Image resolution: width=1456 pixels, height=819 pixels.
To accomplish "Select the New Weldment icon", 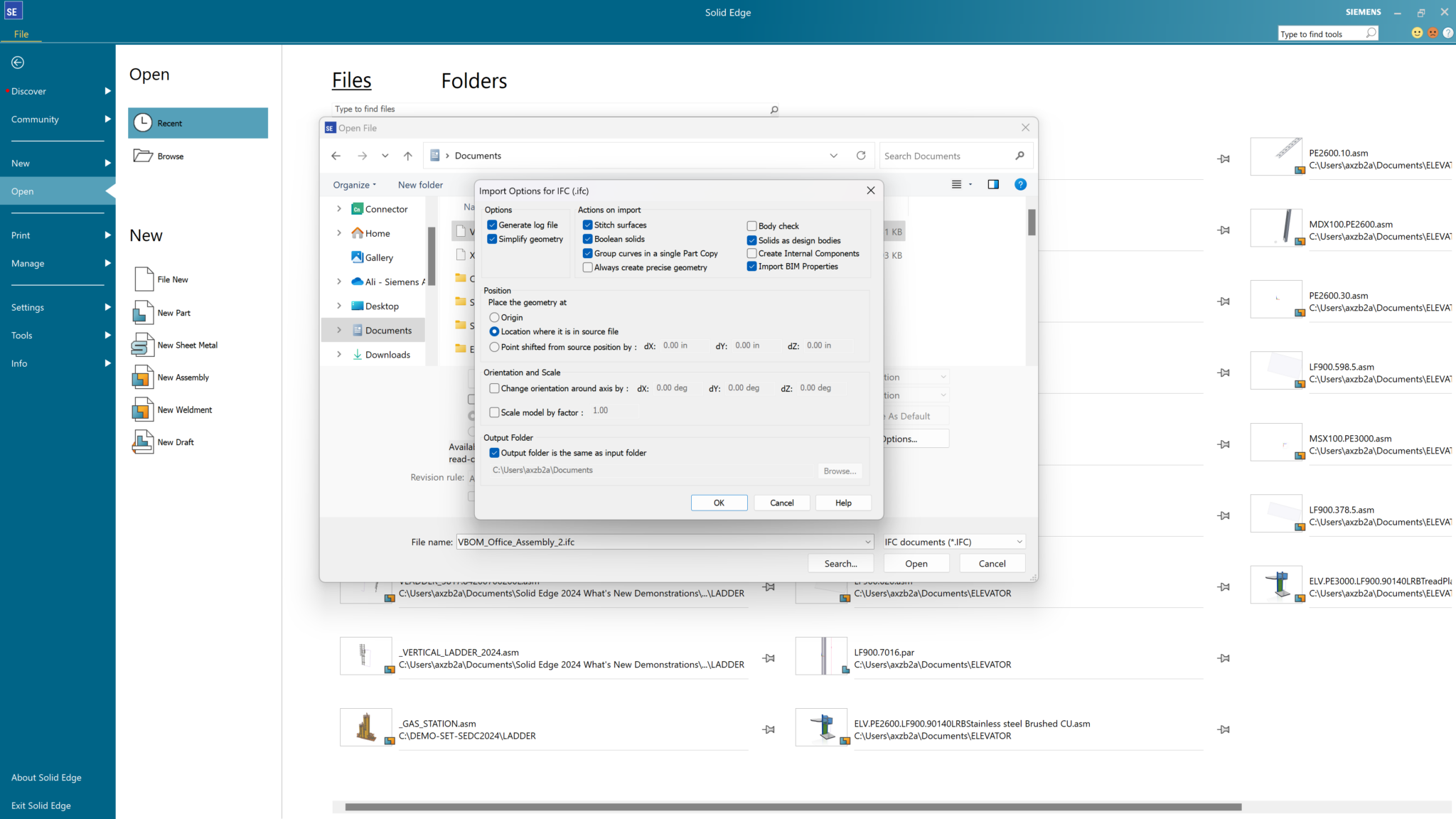I will pyautogui.click(x=142, y=409).
